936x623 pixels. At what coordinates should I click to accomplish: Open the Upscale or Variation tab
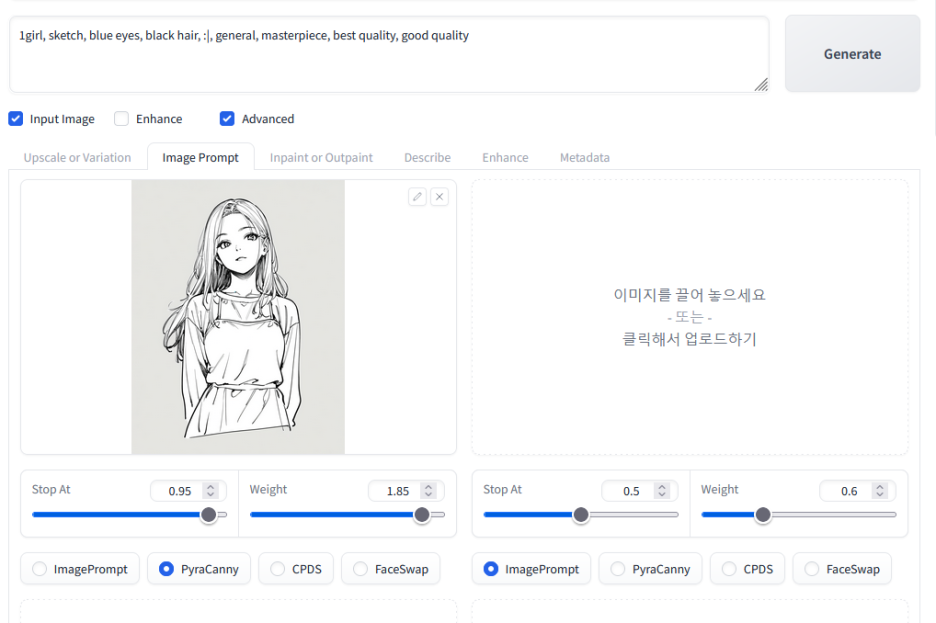(x=78, y=158)
